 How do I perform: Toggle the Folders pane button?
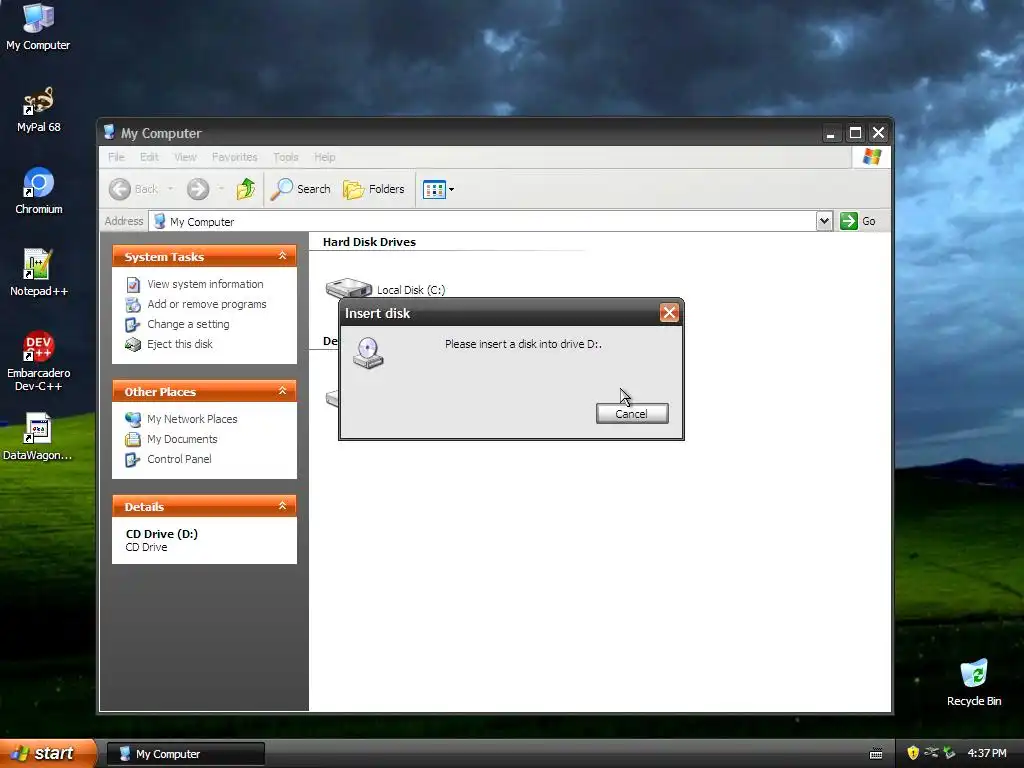374,189
